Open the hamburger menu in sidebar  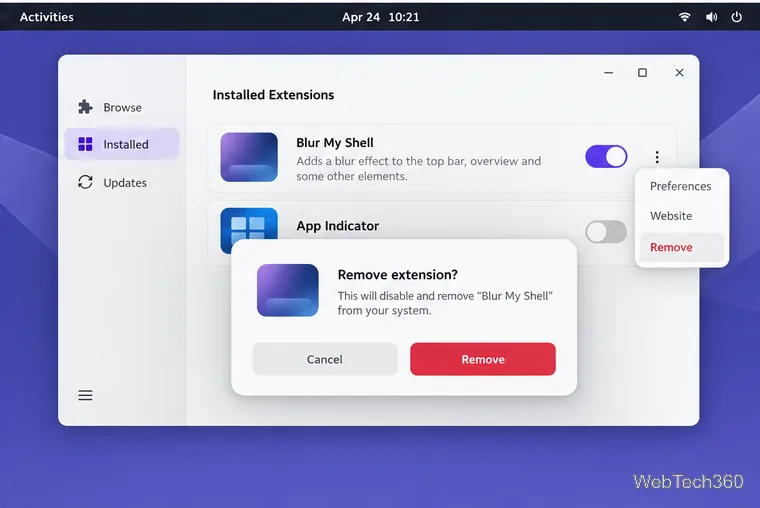click(85, 395)
